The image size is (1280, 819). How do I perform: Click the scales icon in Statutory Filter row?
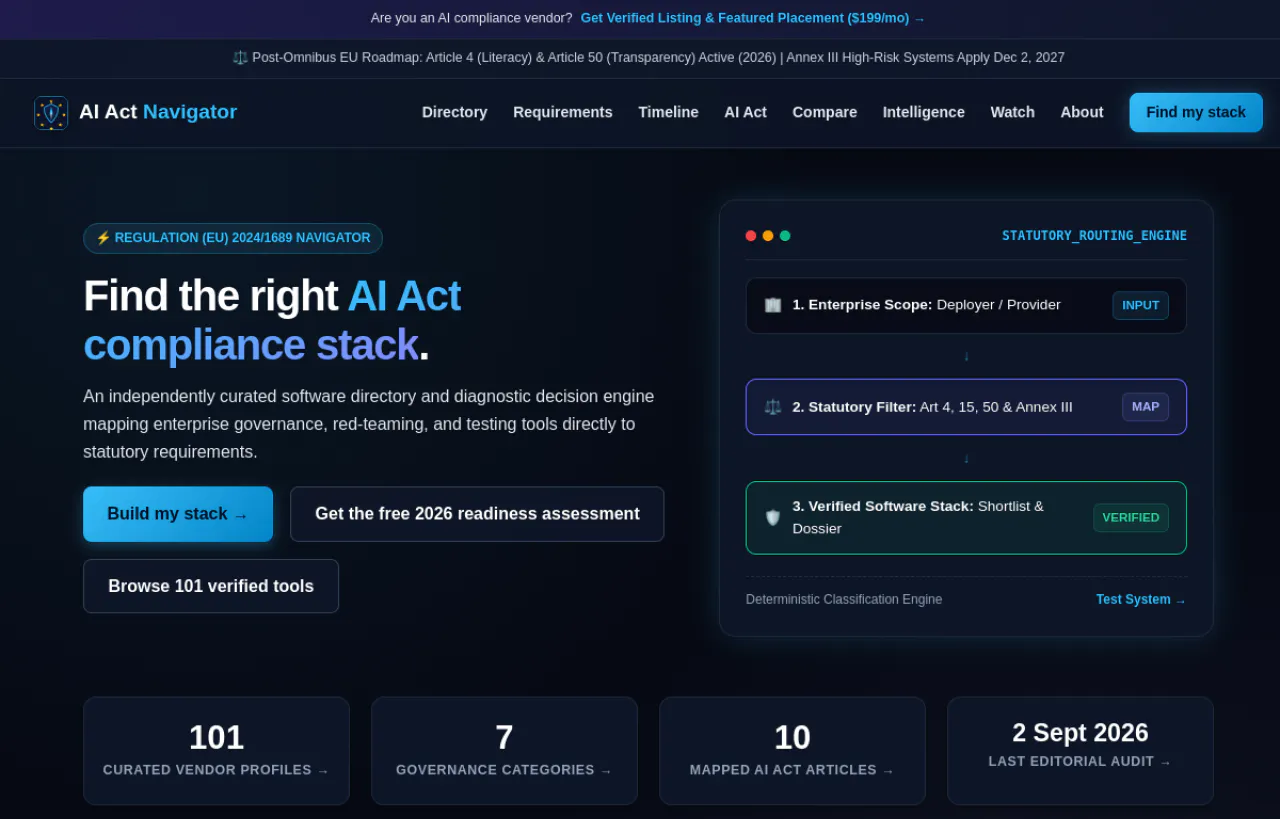pyautogui.click(x=773, y=407)
